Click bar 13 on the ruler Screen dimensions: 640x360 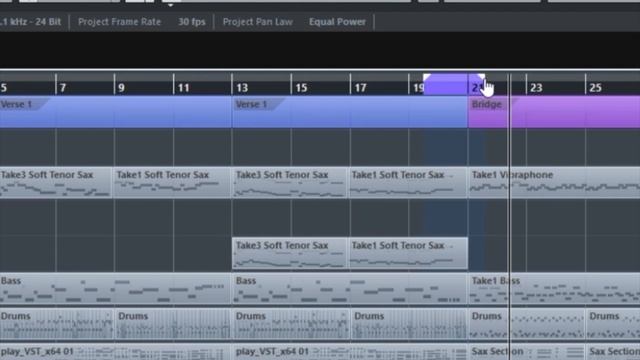[x=242, y=88]
